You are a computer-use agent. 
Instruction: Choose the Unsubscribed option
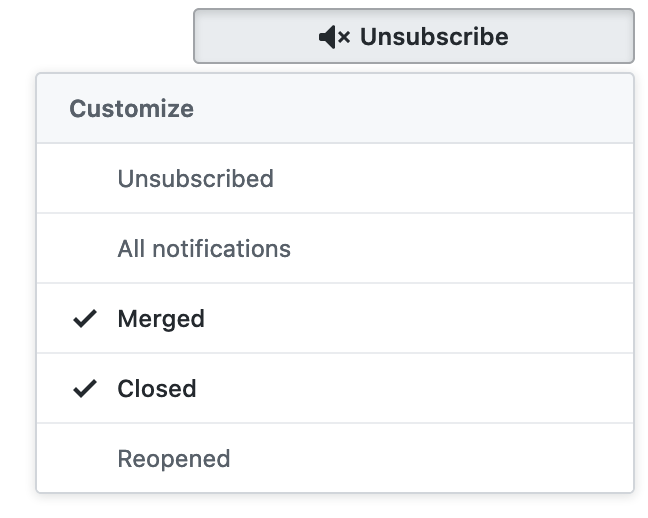195,179
